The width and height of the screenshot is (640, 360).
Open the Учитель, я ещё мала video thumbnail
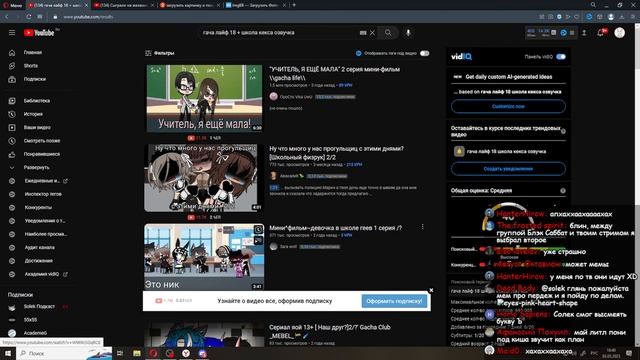click(x=204, y=98)
